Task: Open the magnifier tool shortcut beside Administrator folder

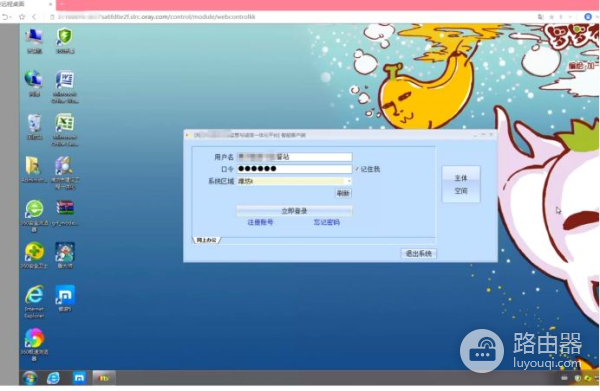Action: [65, 173]
